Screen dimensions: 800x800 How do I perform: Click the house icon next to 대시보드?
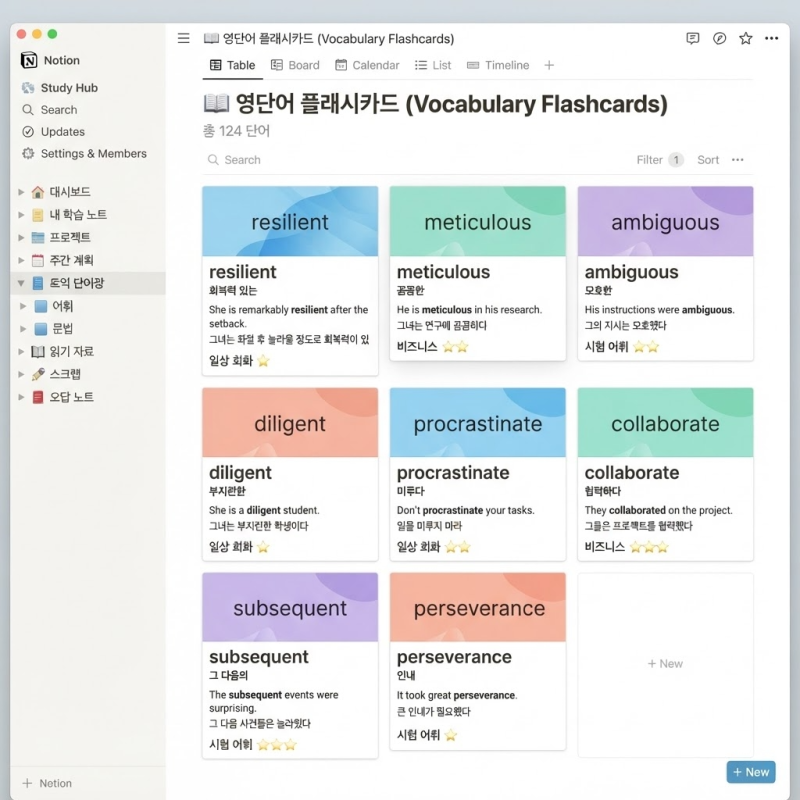pos(38,192)
